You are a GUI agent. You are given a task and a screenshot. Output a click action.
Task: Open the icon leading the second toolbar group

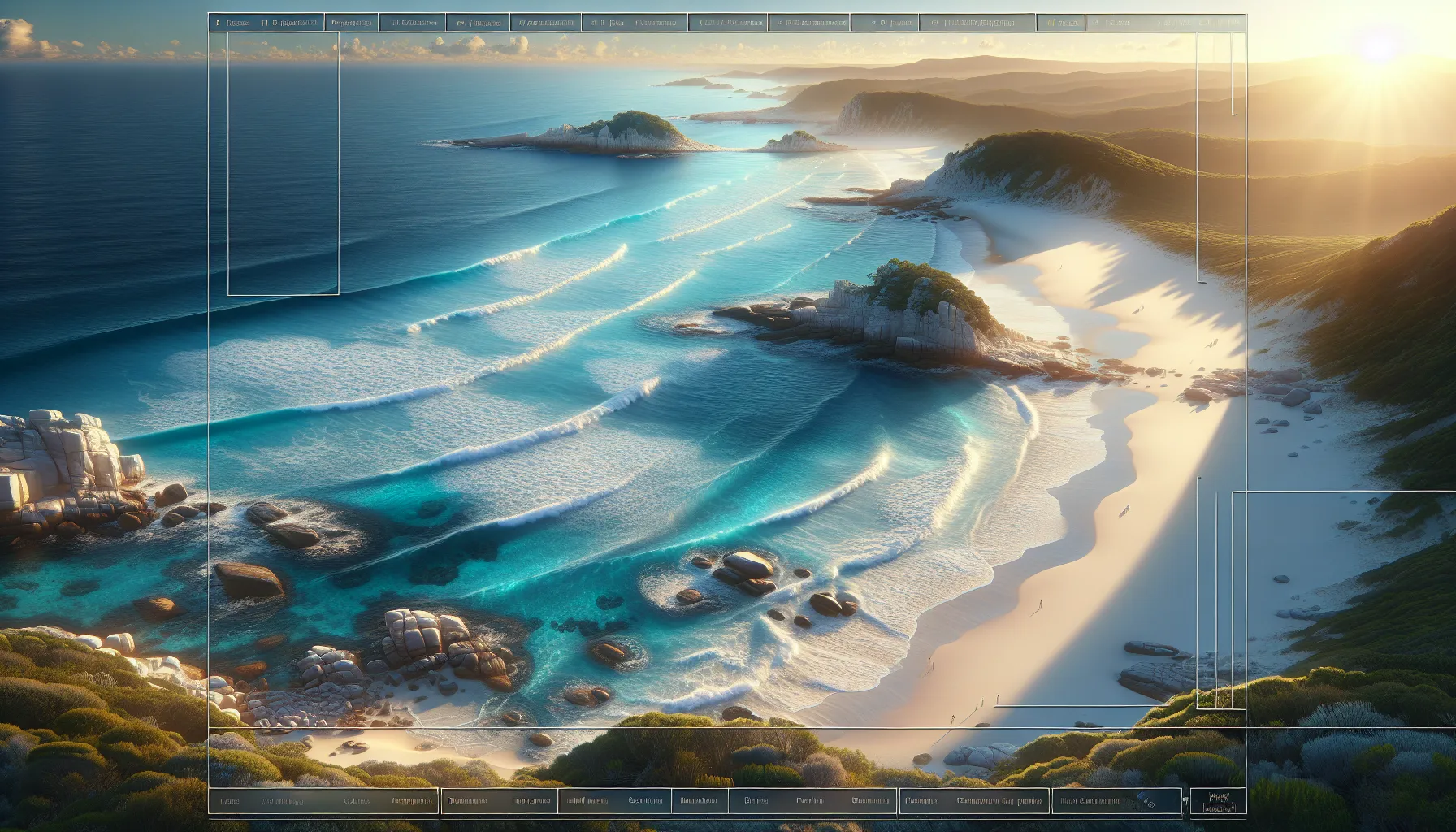[x=335, y=22]
